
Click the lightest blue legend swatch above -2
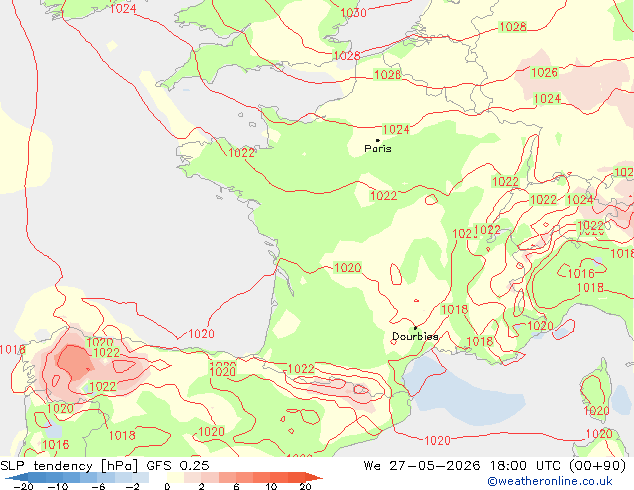pyautogui.click(x=140, y=477)
